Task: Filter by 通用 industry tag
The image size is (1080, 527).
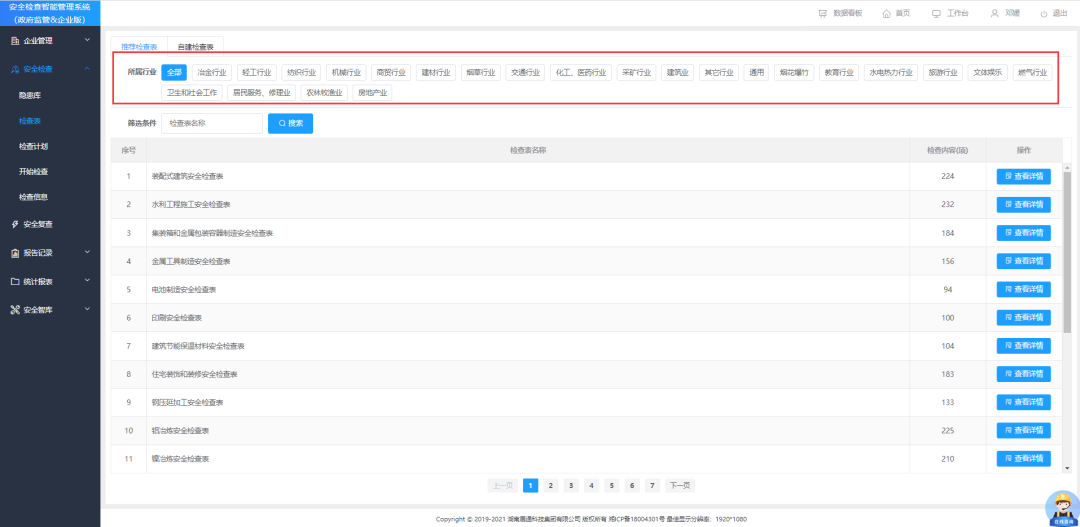Action: point(756,72)
